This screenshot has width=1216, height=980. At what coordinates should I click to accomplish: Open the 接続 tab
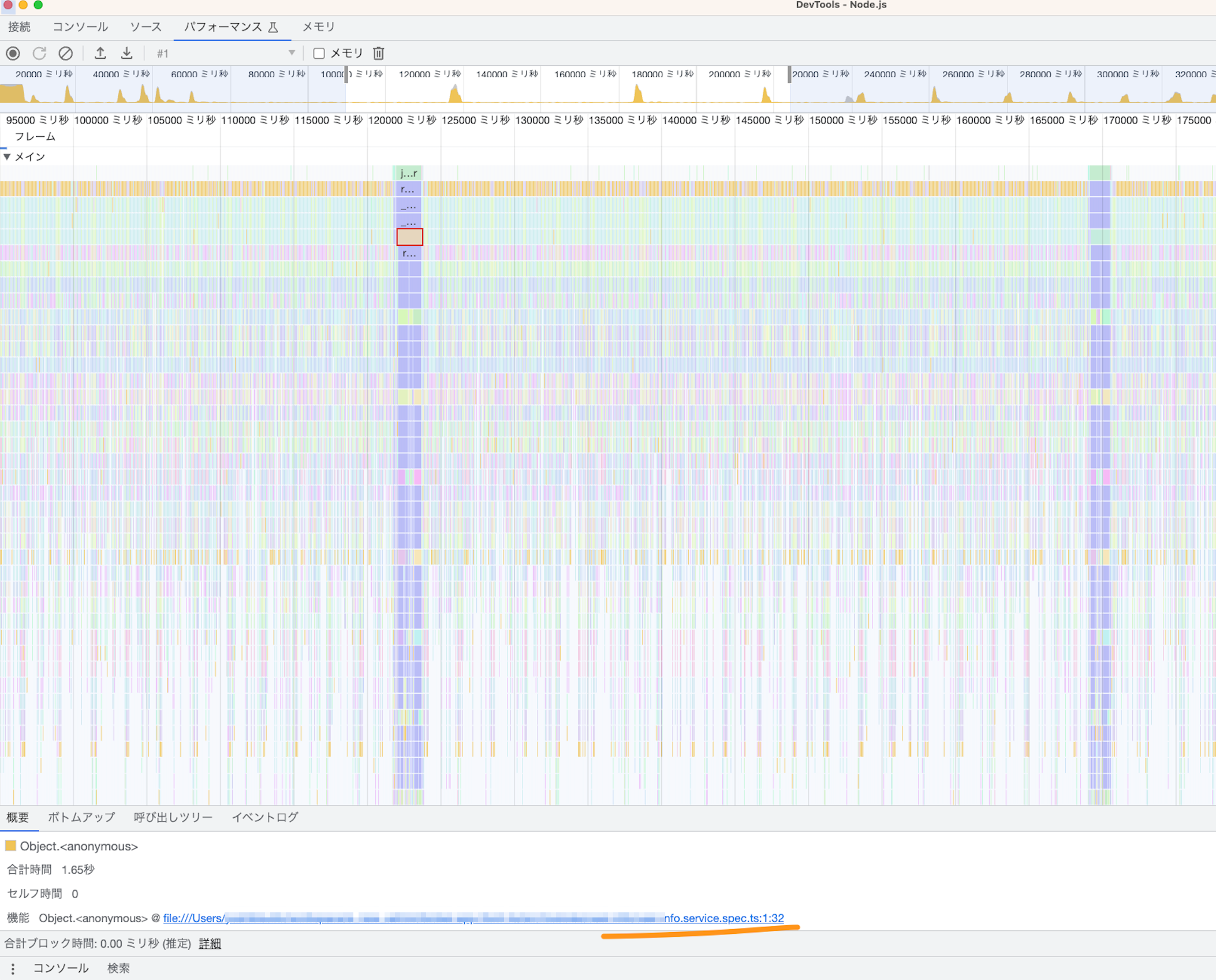tap(19, 27)
